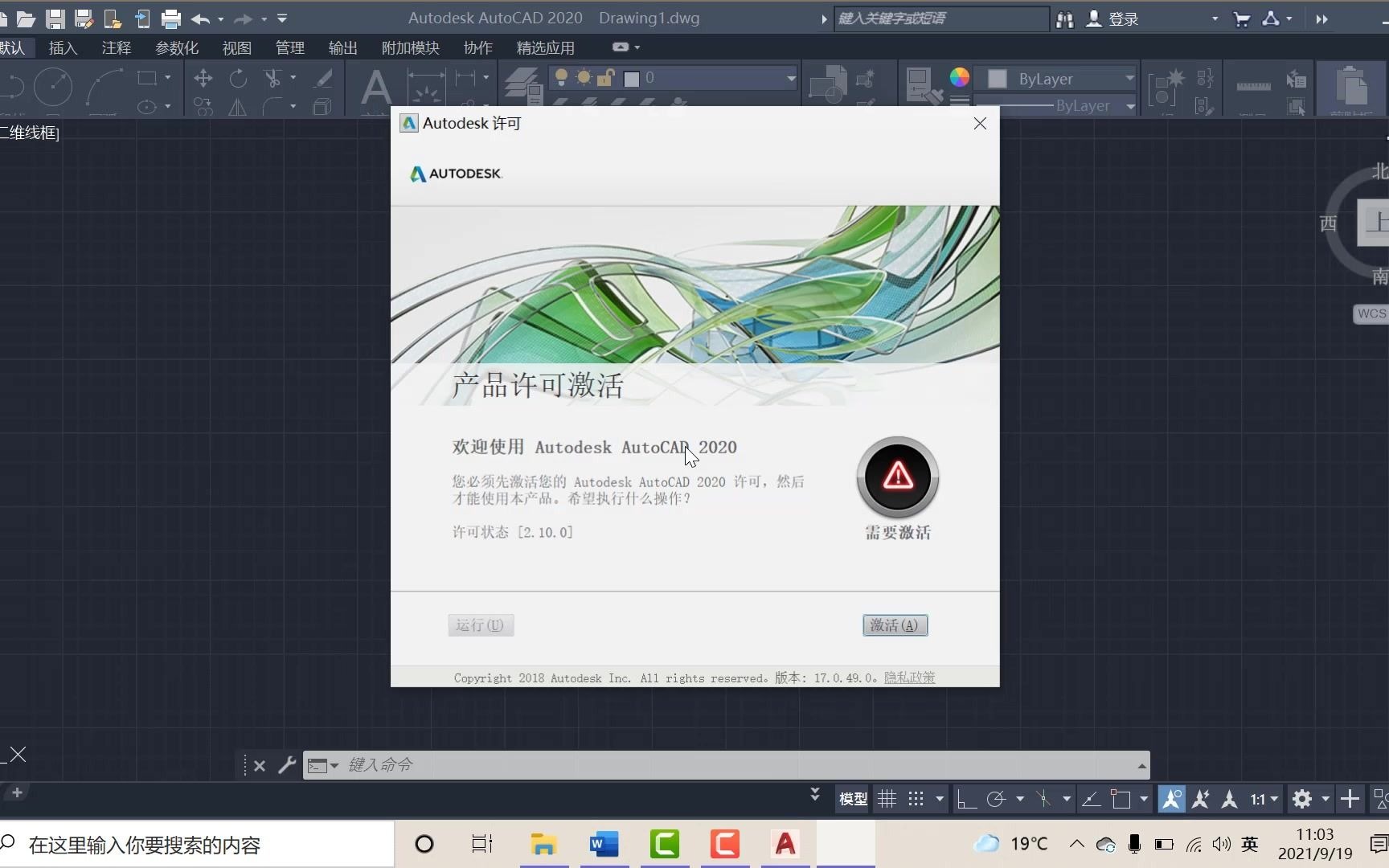
Task: Select the large Text A tool
Action: (375, 87)
